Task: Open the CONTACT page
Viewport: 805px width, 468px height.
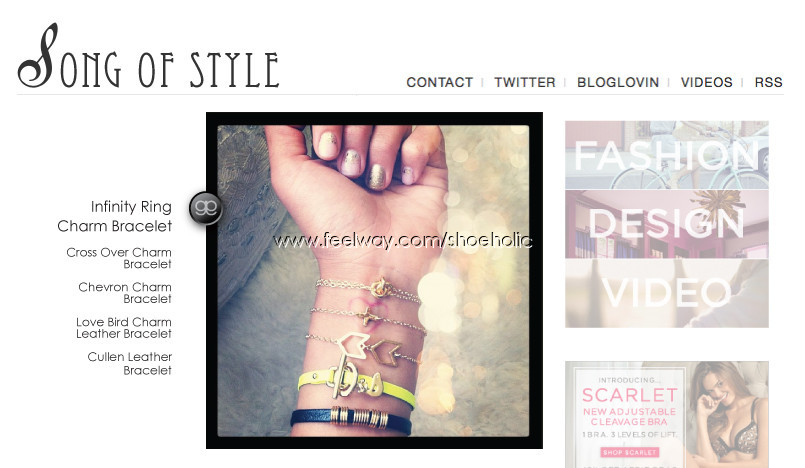Action: [x=439, y=82]
